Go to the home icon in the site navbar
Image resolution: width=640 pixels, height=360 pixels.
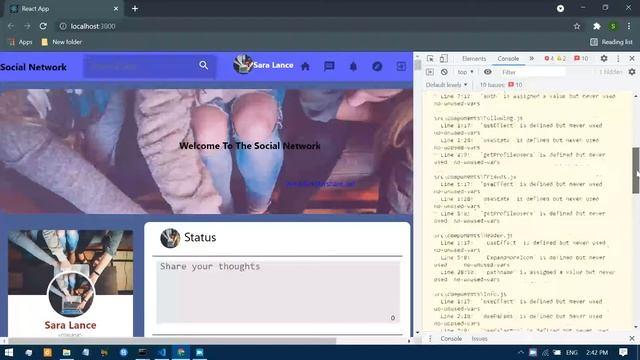coord(305,66)
